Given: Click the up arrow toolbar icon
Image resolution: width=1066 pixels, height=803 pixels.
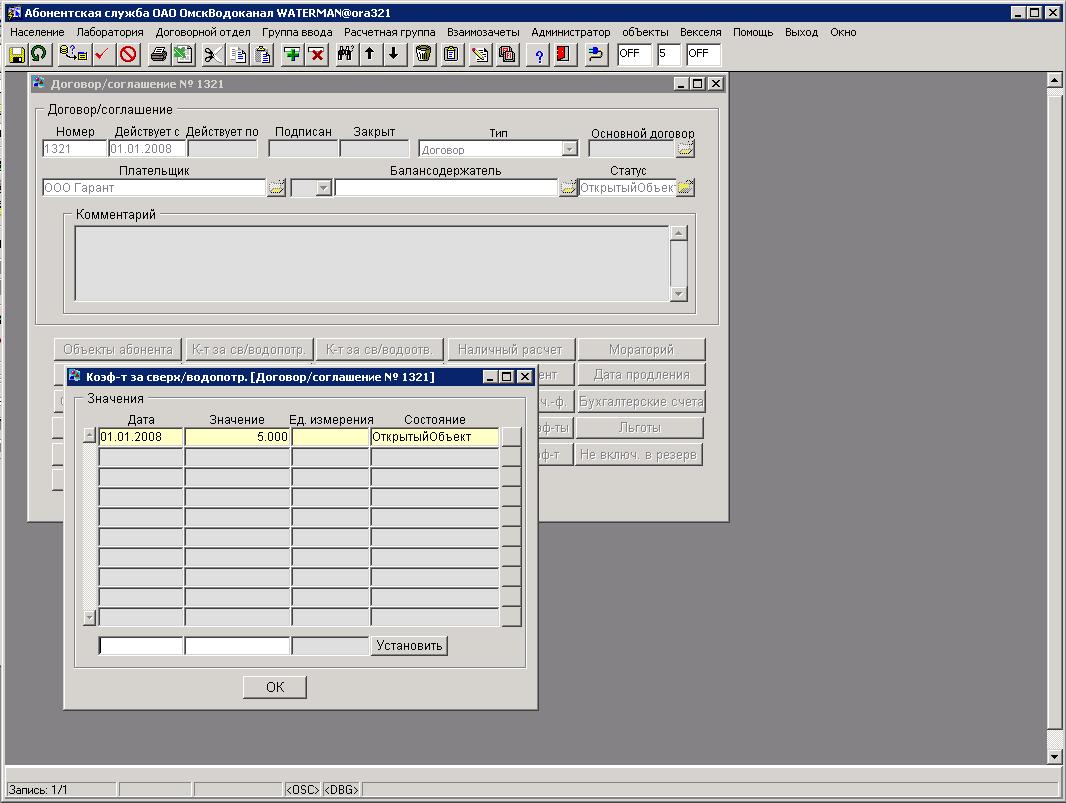Looking at the screenshot, I should click(x=370, y=54).
